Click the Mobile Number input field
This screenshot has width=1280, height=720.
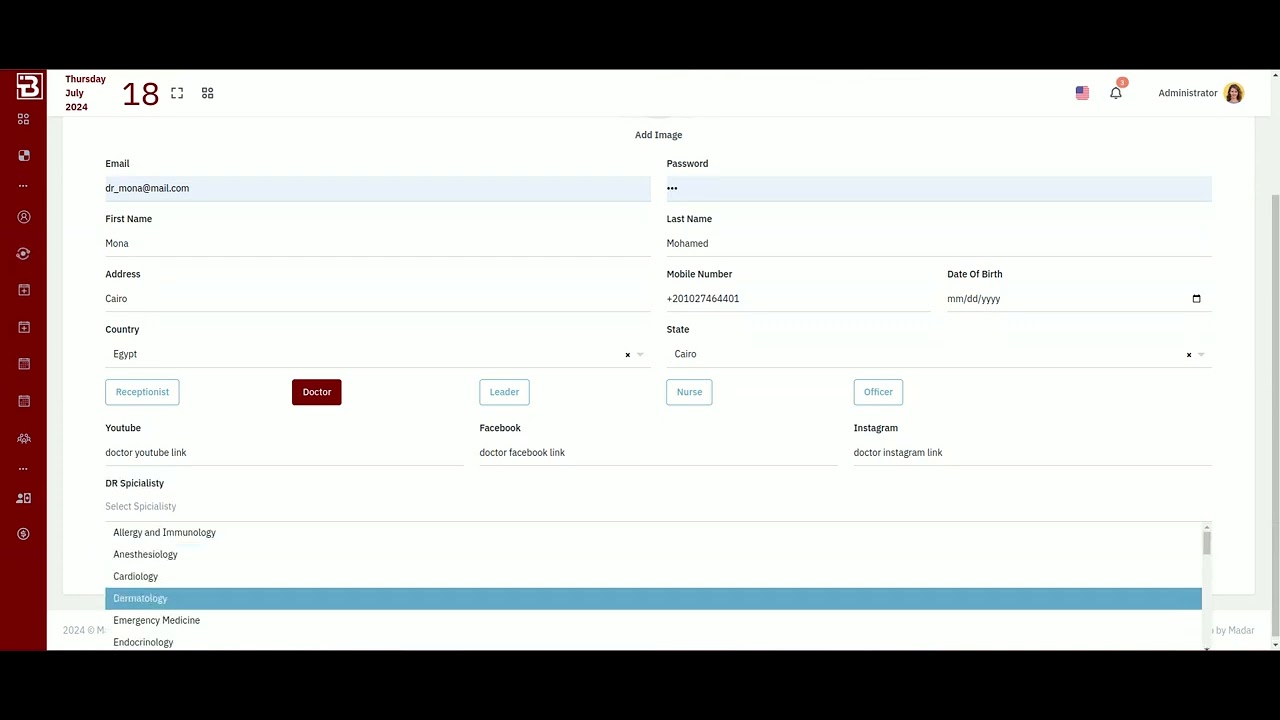[x=798, y=299]
